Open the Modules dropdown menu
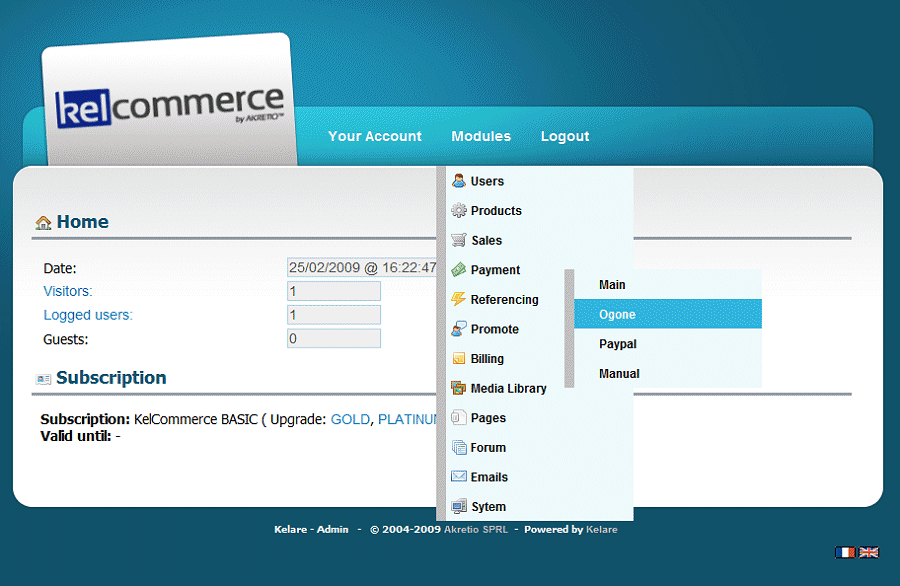This screenshot has width=900, height=586. [x=481, y=136]
